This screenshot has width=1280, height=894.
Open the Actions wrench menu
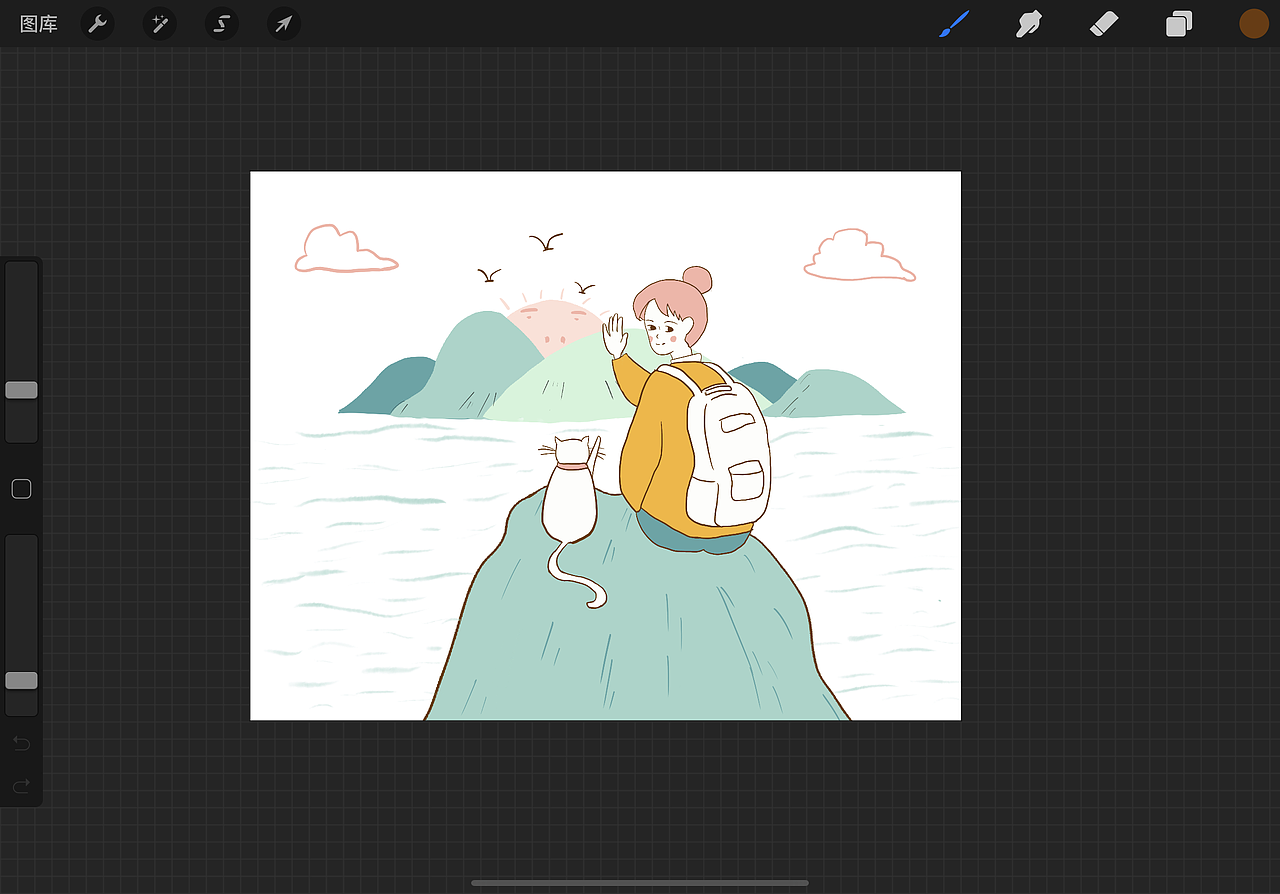tap(97, 23)
